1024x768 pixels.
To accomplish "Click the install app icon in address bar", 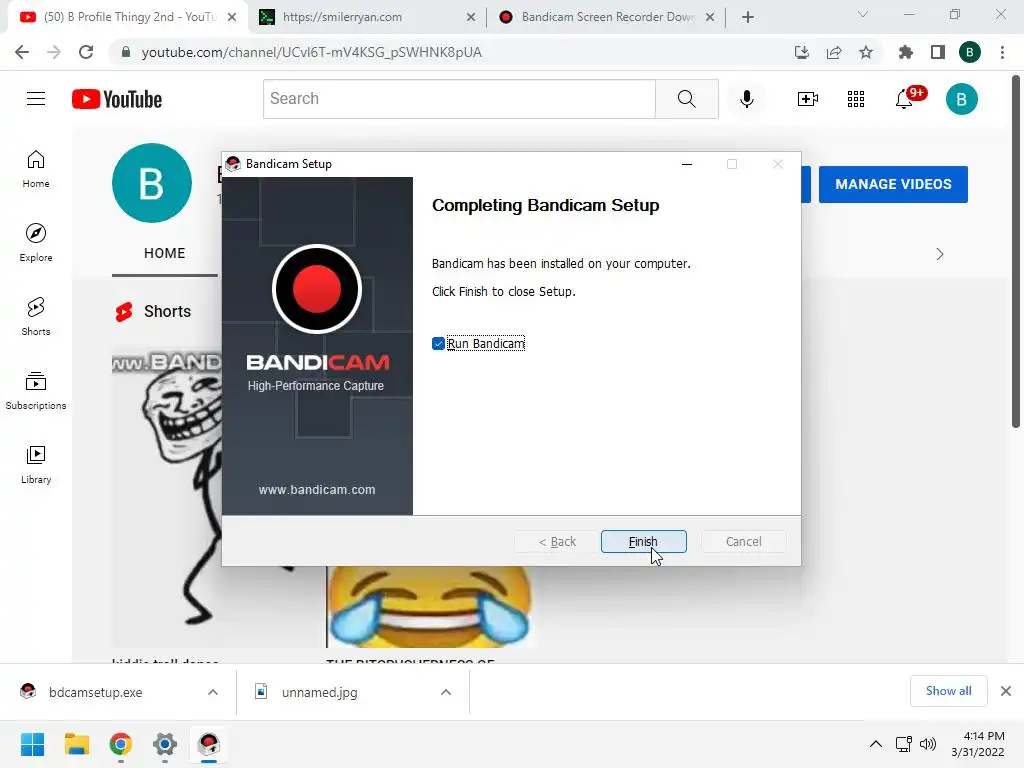I will point(801,52).
